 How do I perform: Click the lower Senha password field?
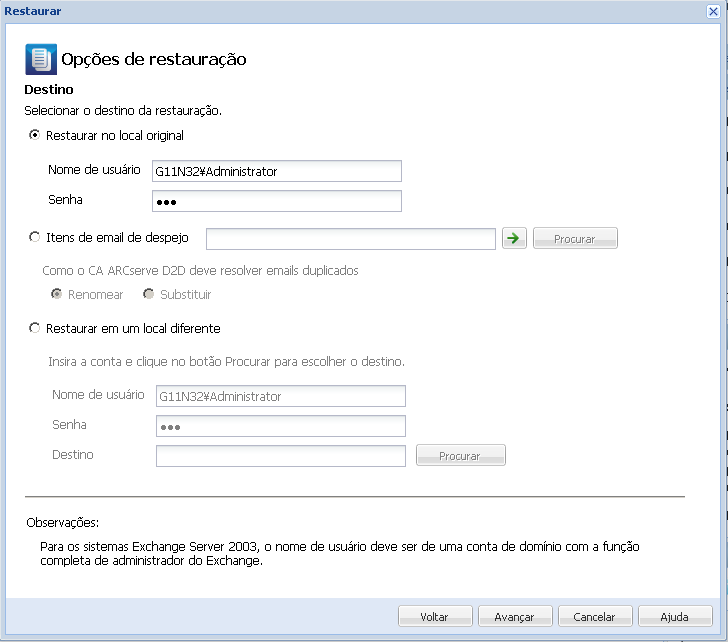(x=280, y=426)
